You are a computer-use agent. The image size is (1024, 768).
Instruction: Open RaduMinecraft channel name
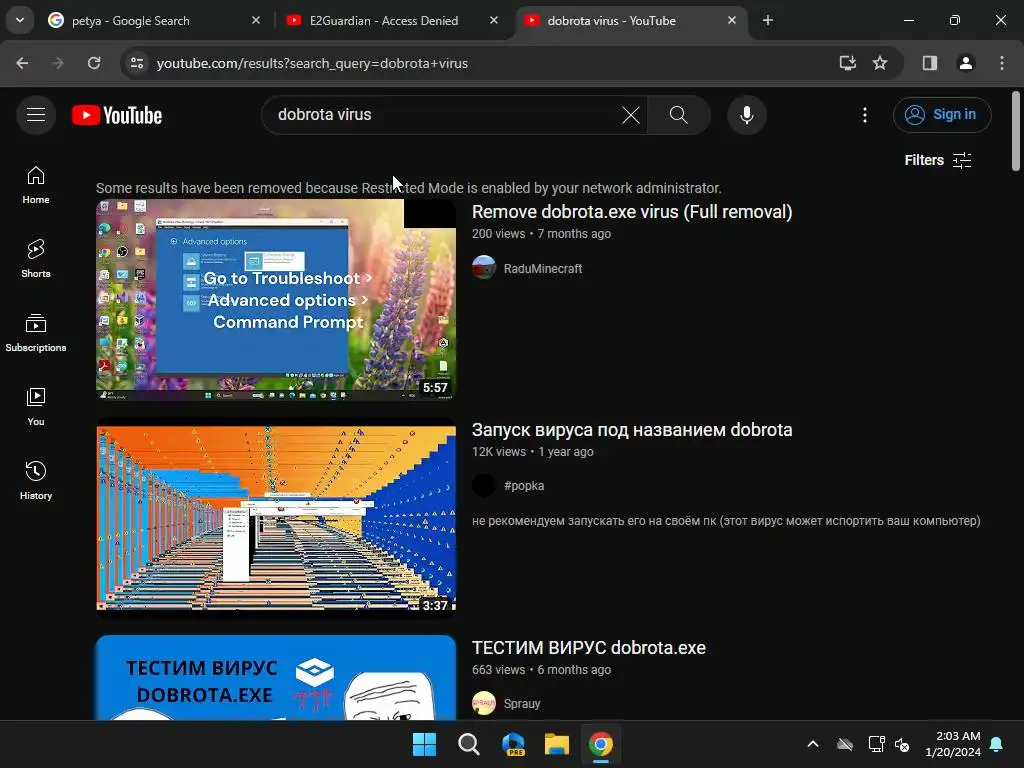click(x=543, y=268)
